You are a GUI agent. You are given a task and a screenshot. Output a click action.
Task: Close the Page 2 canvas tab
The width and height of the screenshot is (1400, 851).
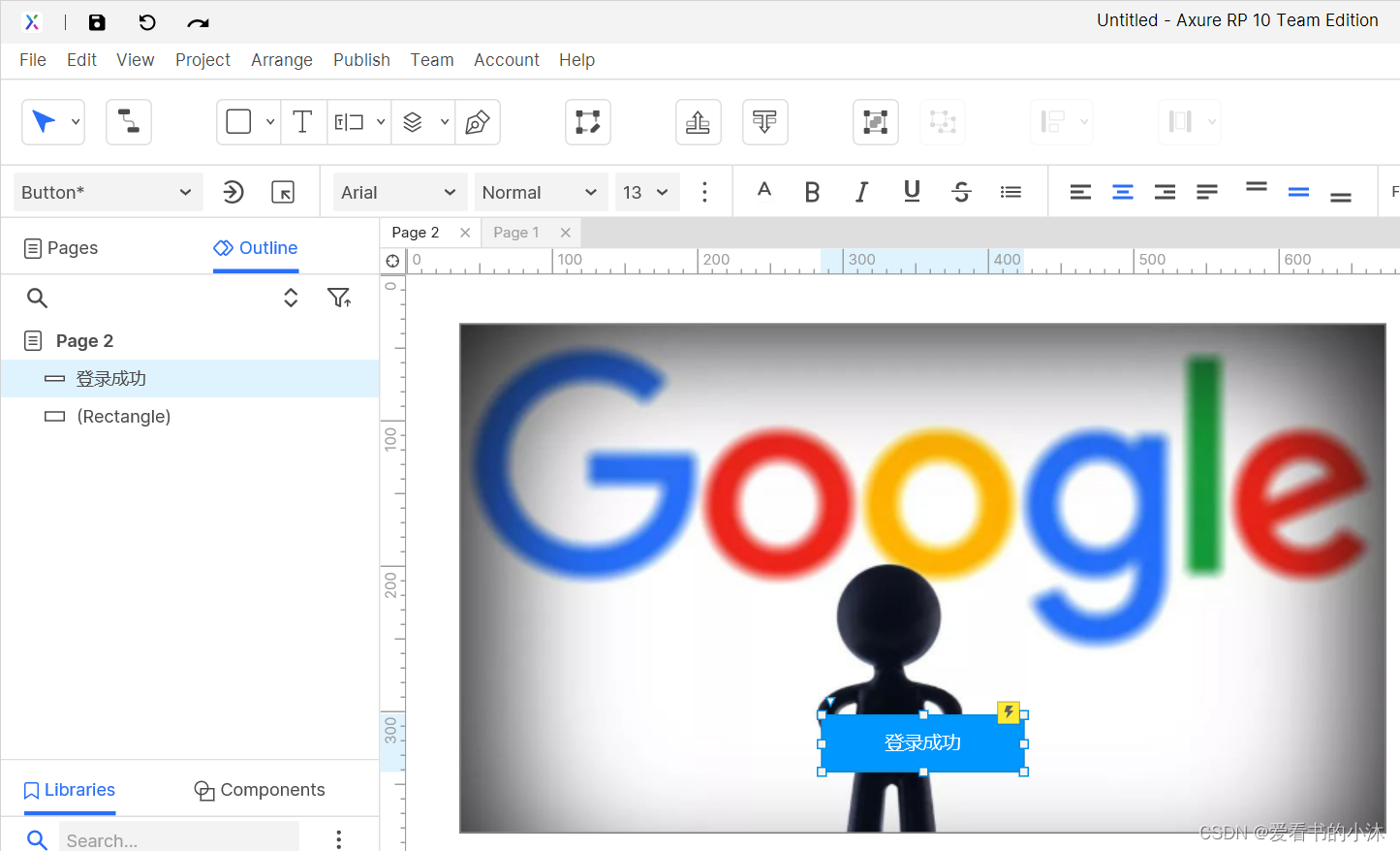(x=465, y=233)
